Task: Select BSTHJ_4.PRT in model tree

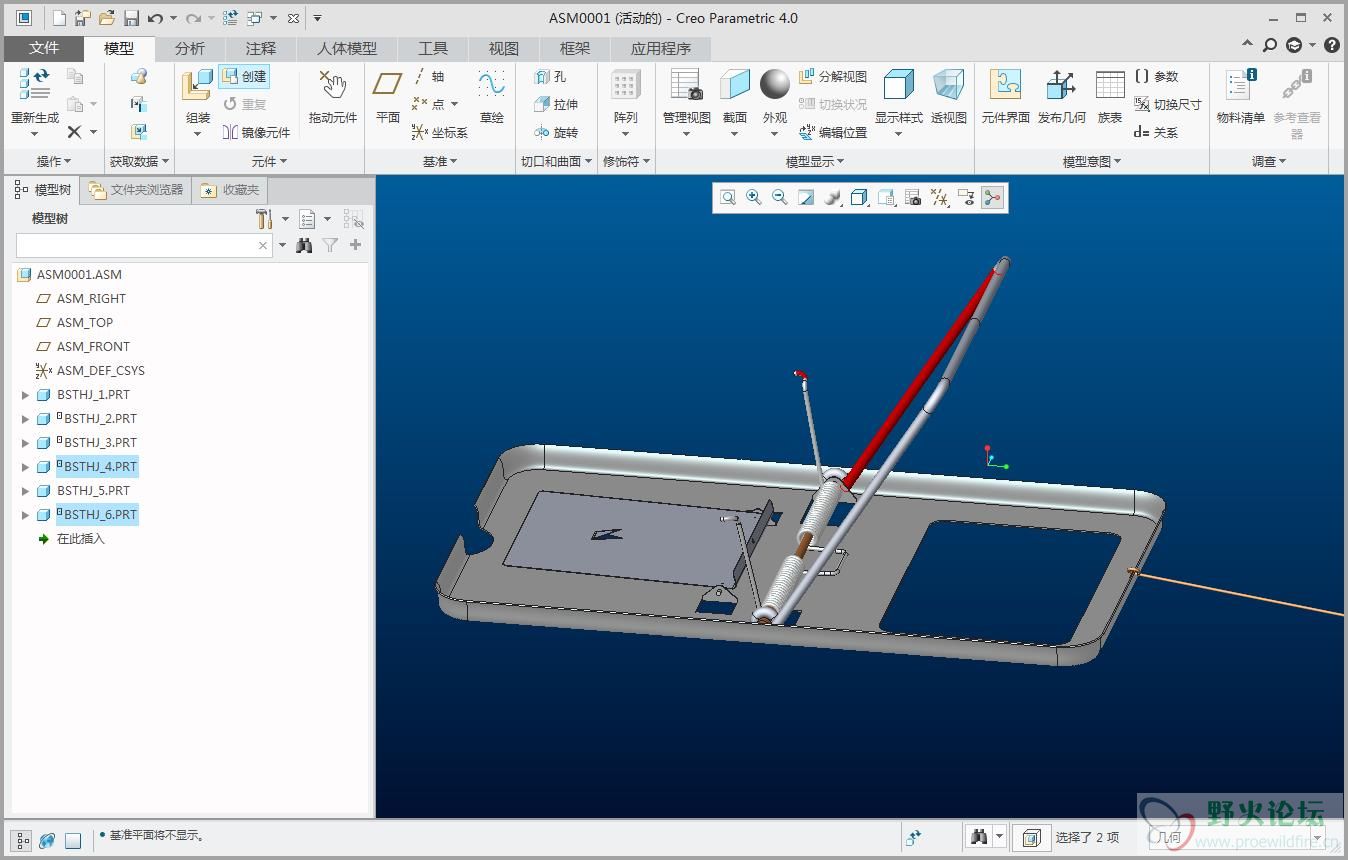Action: point(100,467)
